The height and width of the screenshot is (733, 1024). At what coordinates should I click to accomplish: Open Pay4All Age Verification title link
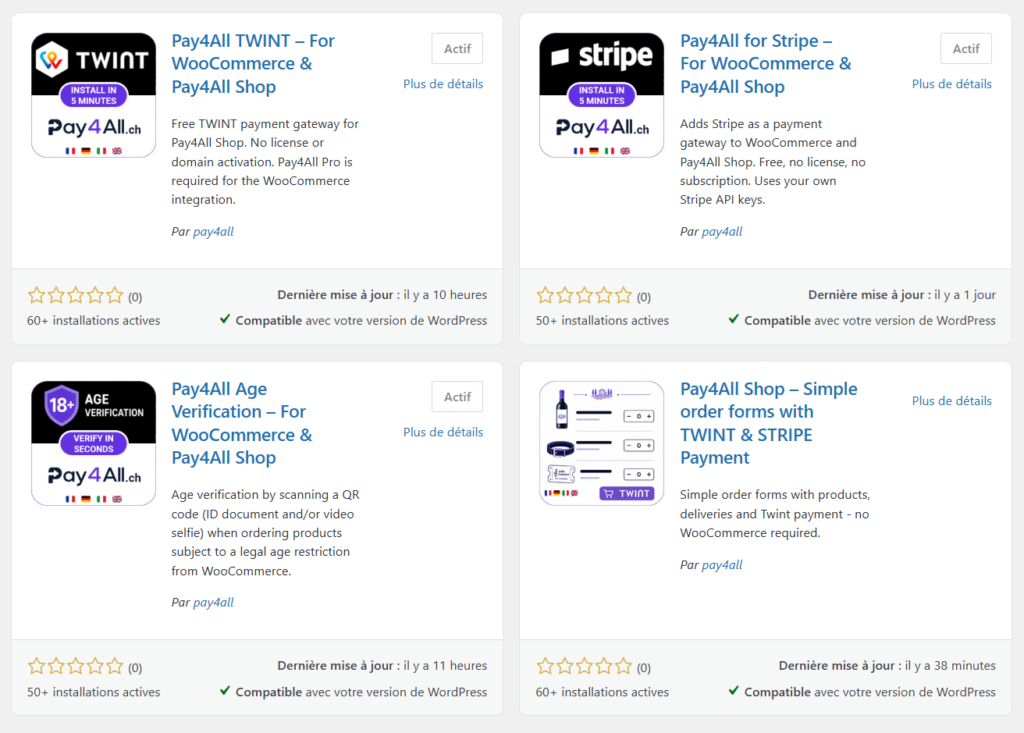click(242, 423)
